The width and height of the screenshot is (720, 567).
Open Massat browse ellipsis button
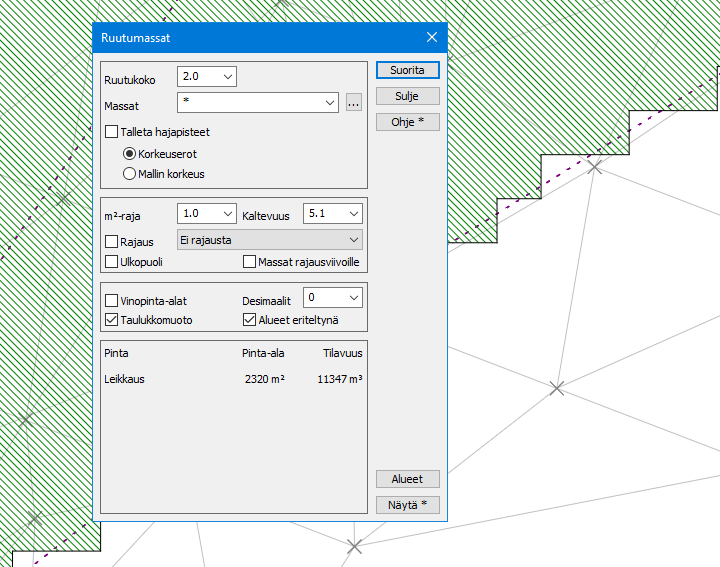tap(353, 103)
